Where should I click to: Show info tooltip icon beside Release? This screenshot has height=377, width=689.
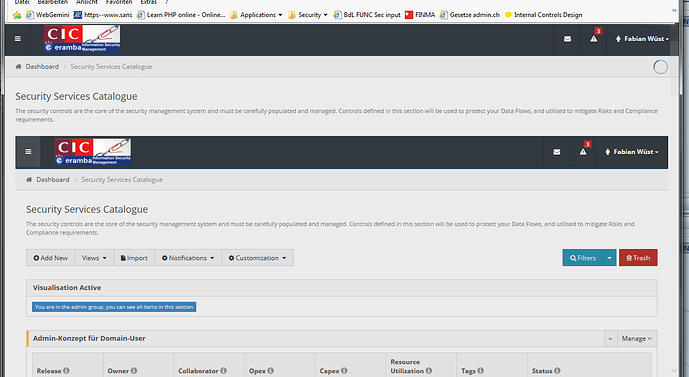[66, 371]
